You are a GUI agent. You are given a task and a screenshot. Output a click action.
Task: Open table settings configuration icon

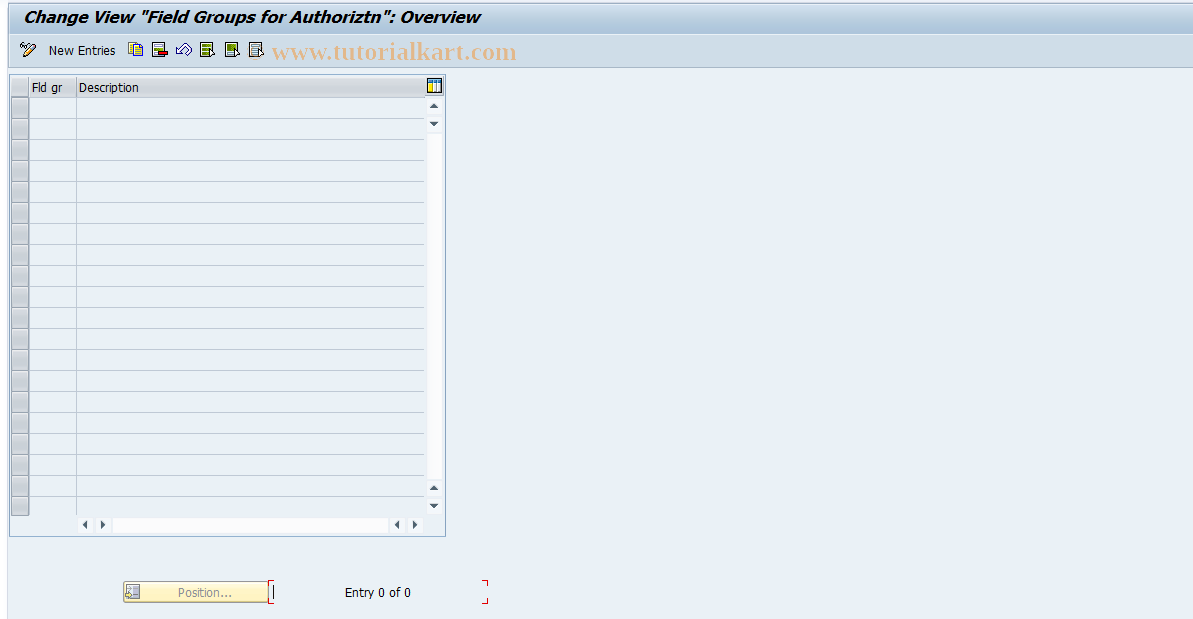[x=434, y=86]
